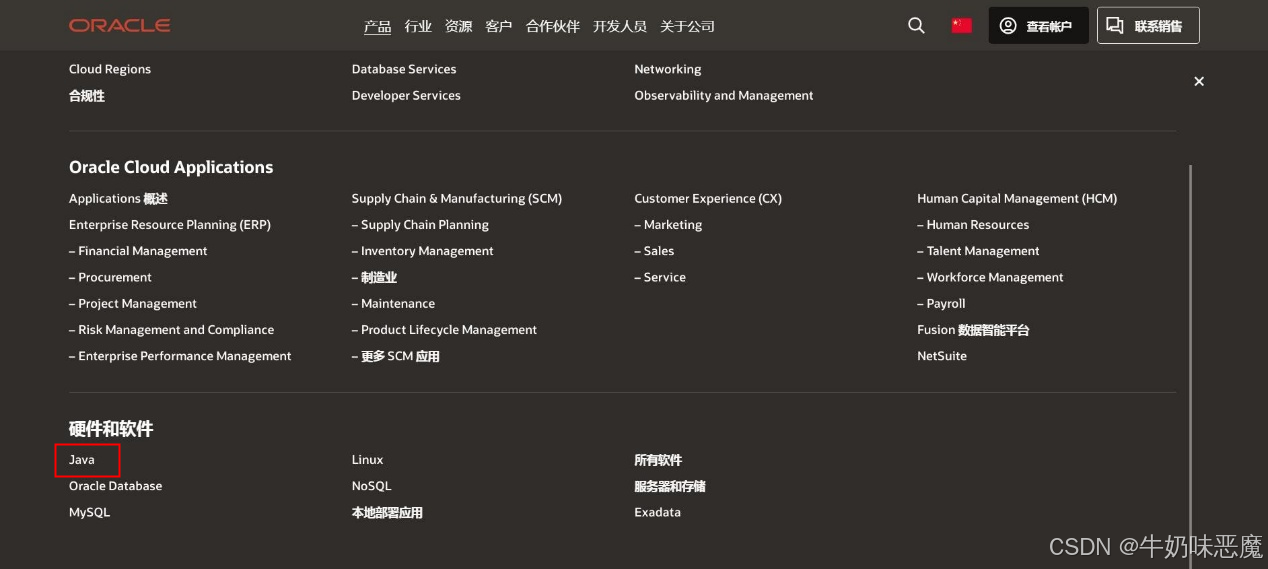Open Enterprise Performance Management link
This screenshot has height=569, width=1268.
(180, 356)
